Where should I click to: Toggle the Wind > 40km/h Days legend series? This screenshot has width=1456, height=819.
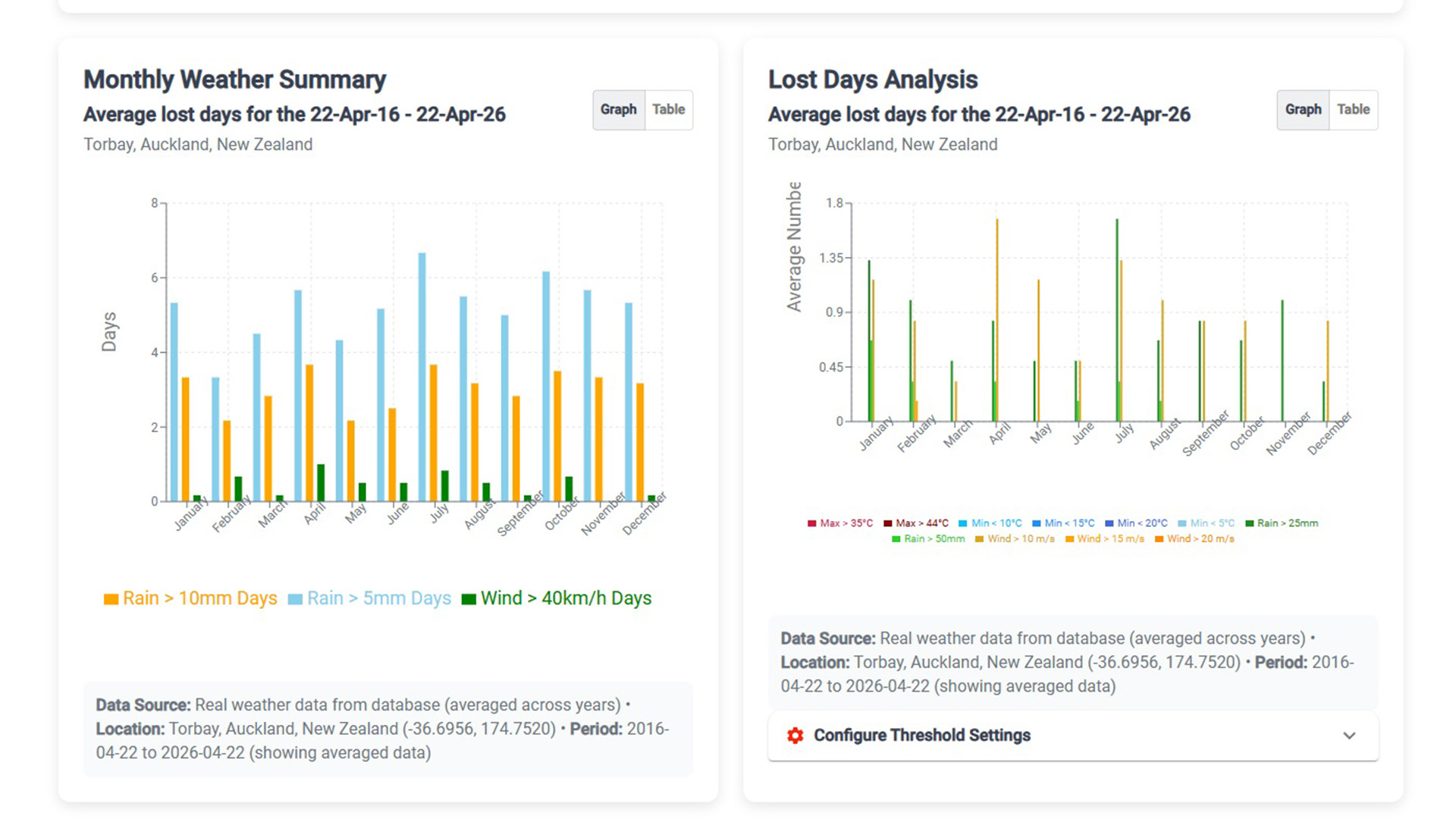coord(556,598)
